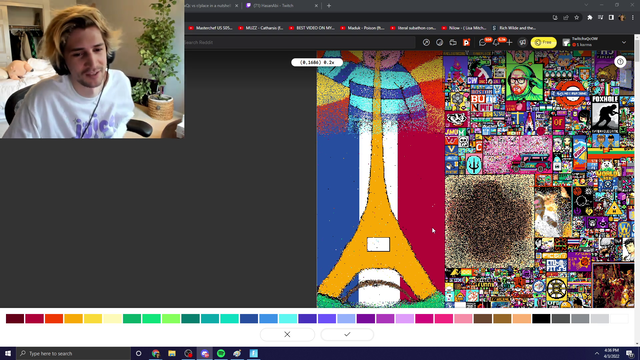Select the orange-red color swatch
Viewport: 640px width, 360px height.
[x=54, y=318]
